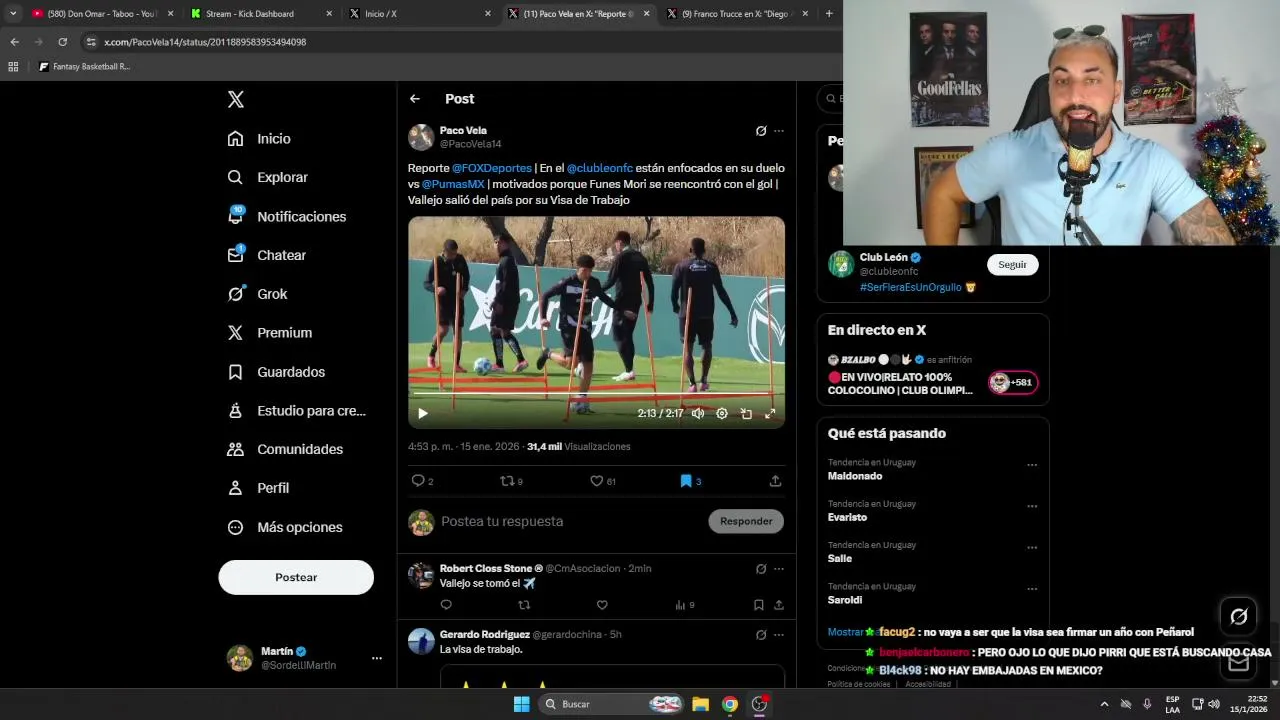
Task: Play the training video
Action: click(423, 413)
